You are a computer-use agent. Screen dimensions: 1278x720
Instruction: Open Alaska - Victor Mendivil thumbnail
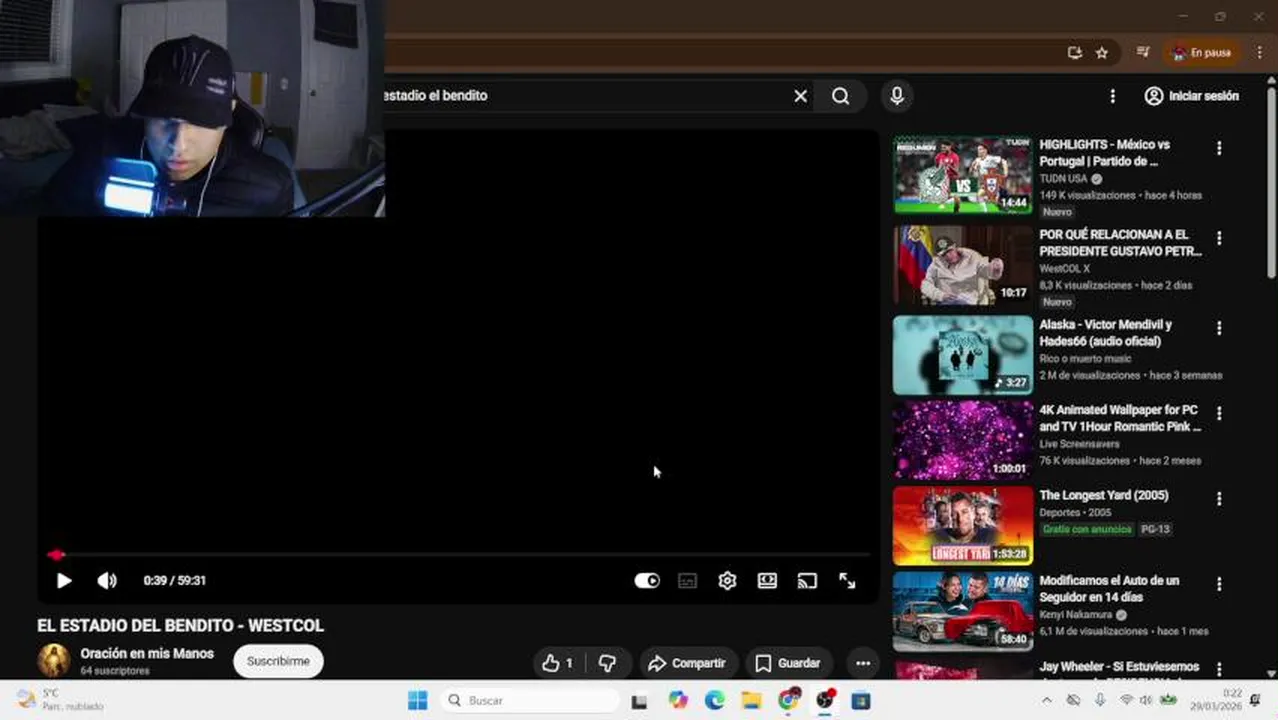(x=963, y=355)
